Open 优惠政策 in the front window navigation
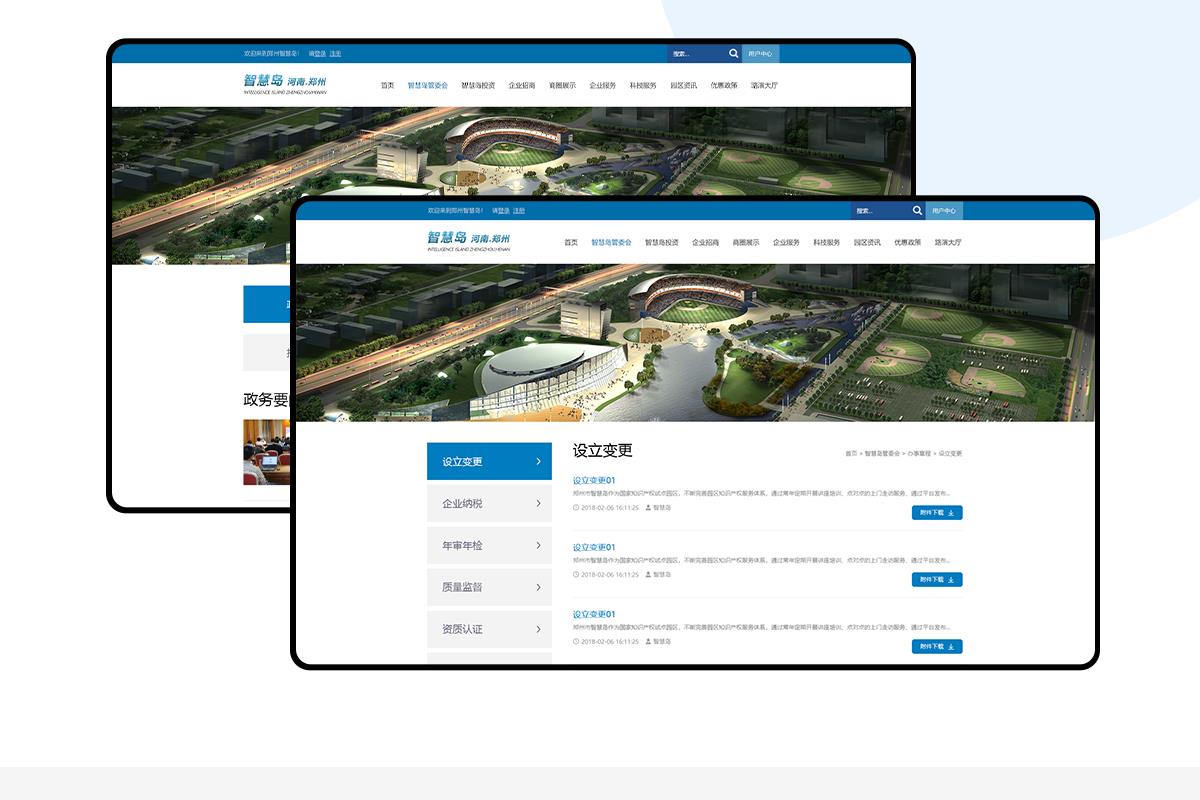1200x800 pixels. tap(908, 243)
